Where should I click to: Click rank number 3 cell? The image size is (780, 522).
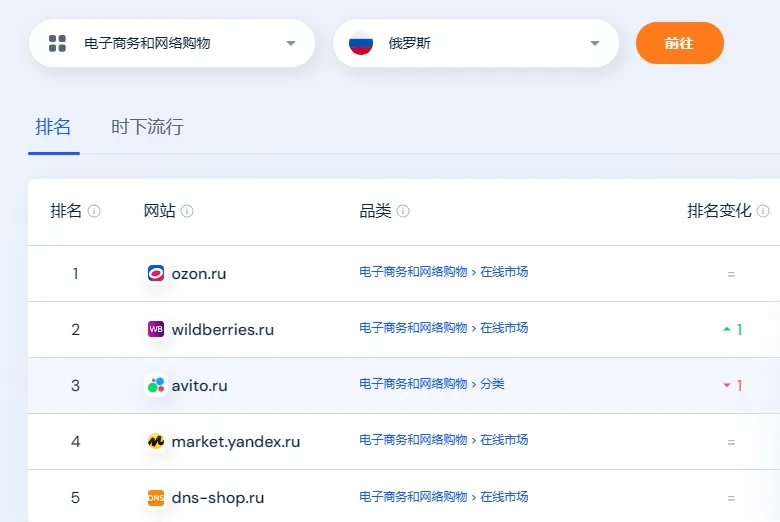(76, 386)
